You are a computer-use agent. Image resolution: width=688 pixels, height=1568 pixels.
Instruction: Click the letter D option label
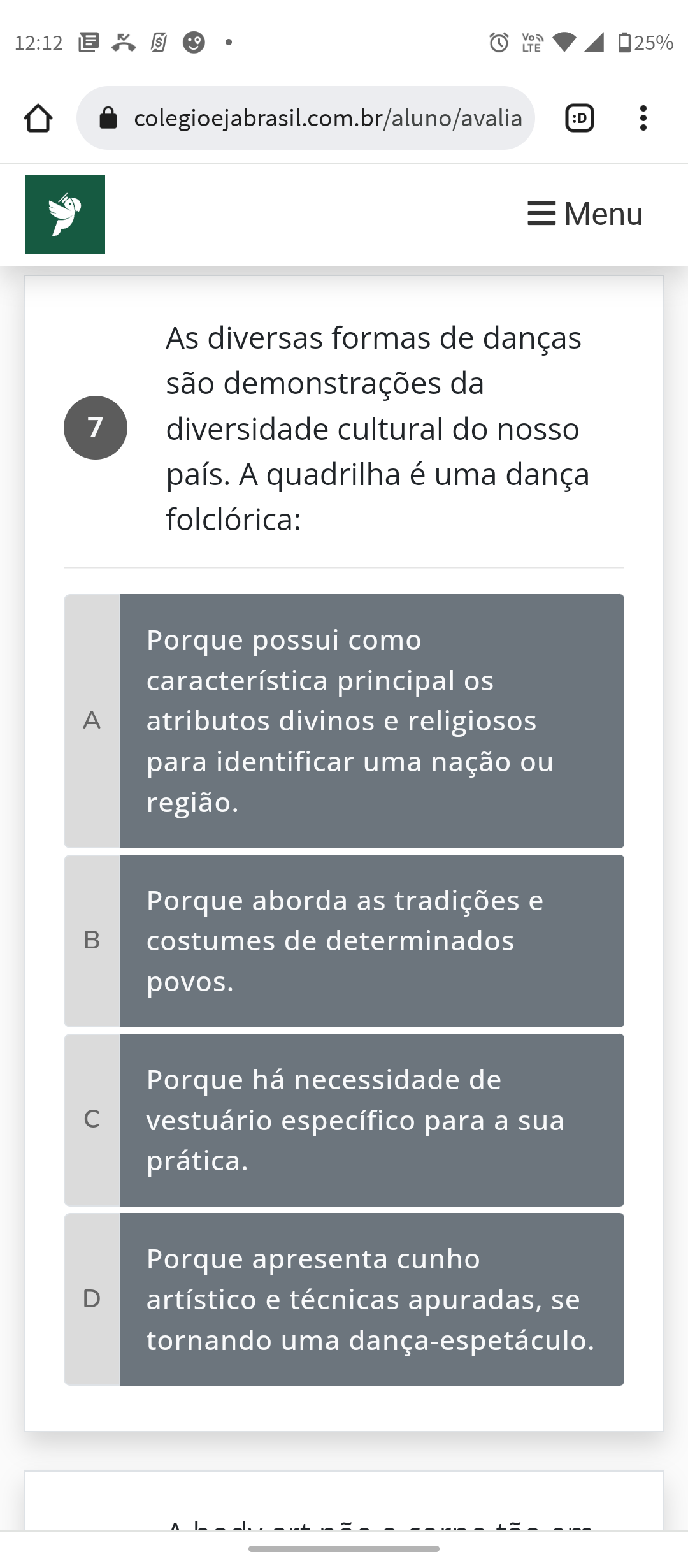92,1299
